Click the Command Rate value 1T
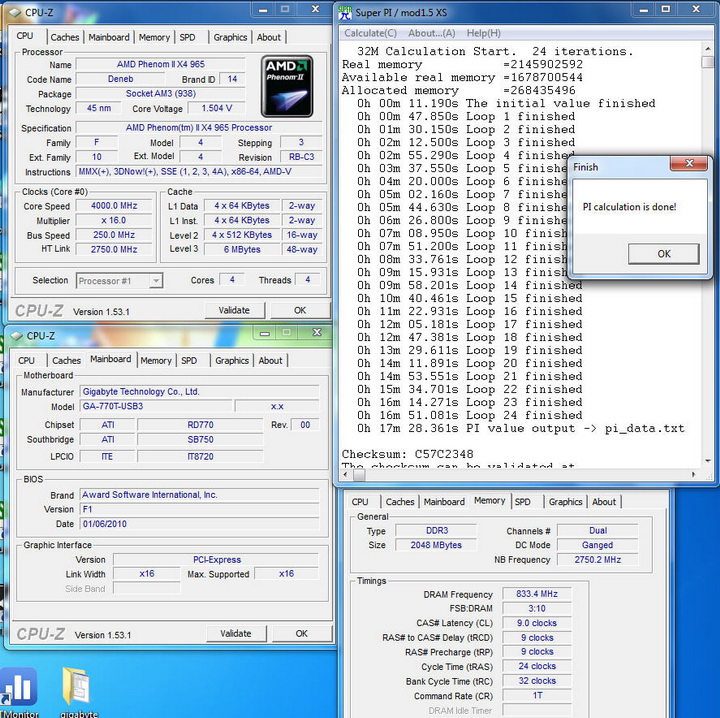This screenshot has width=720, height=718. [x=537, y=696]
